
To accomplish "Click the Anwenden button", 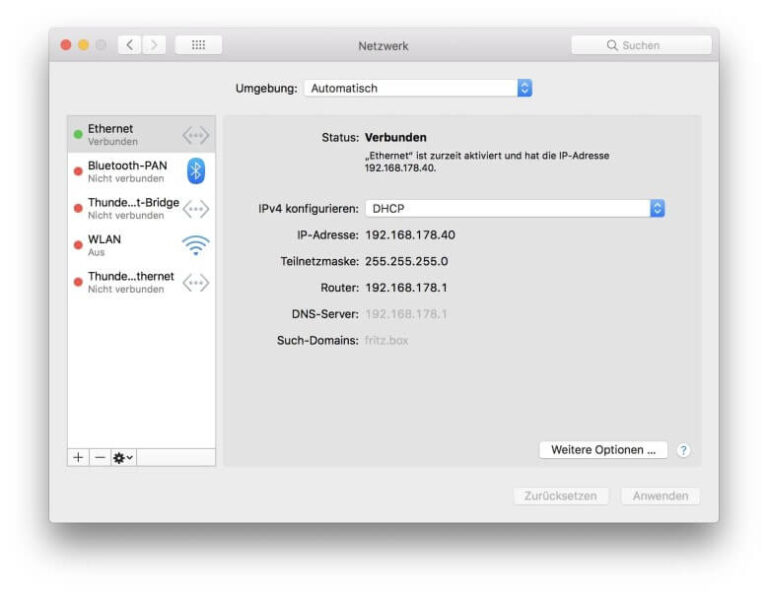I will (660, 496).
